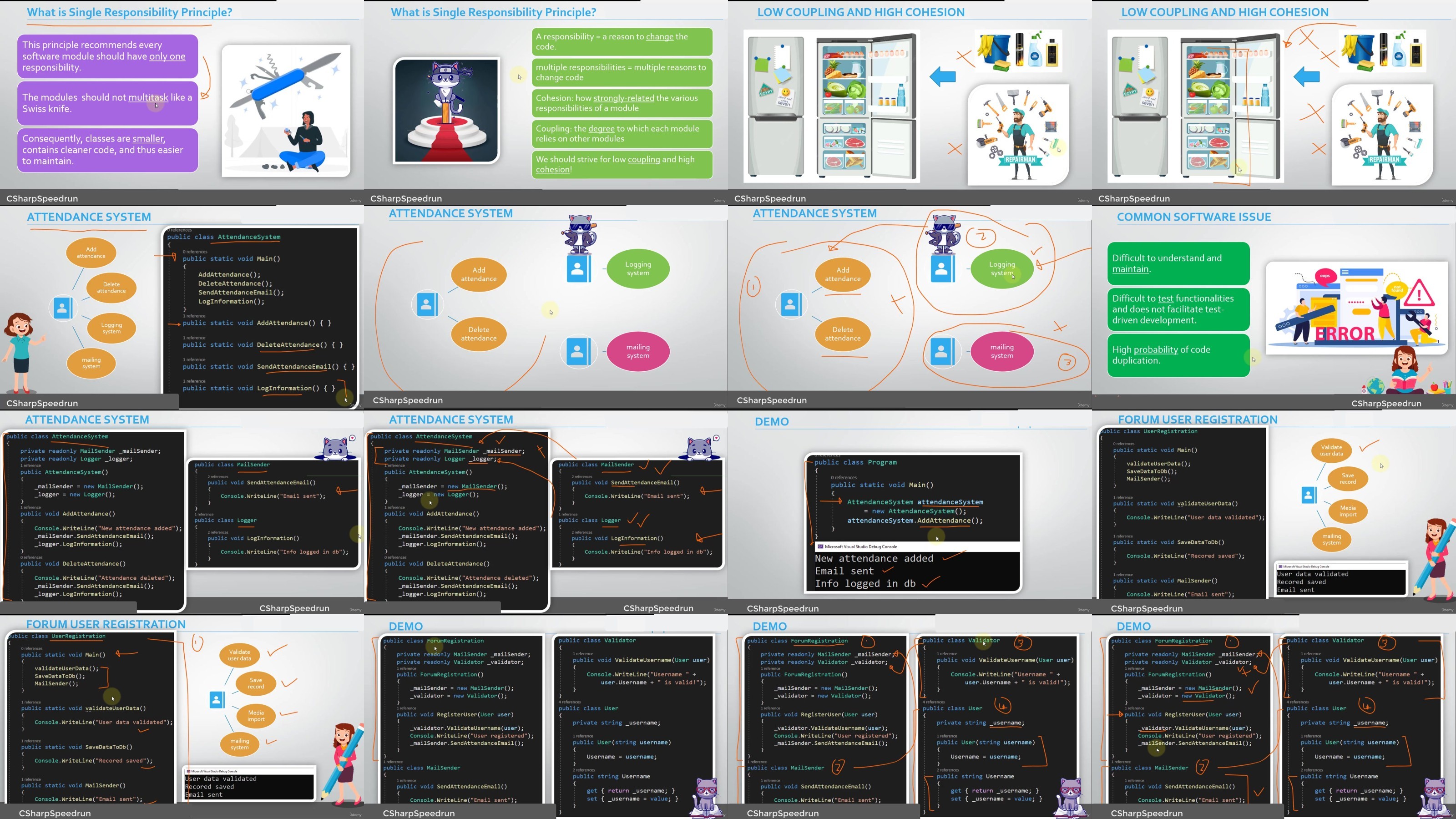Select 'A responsibility = a reason to change the code.'

622,41
